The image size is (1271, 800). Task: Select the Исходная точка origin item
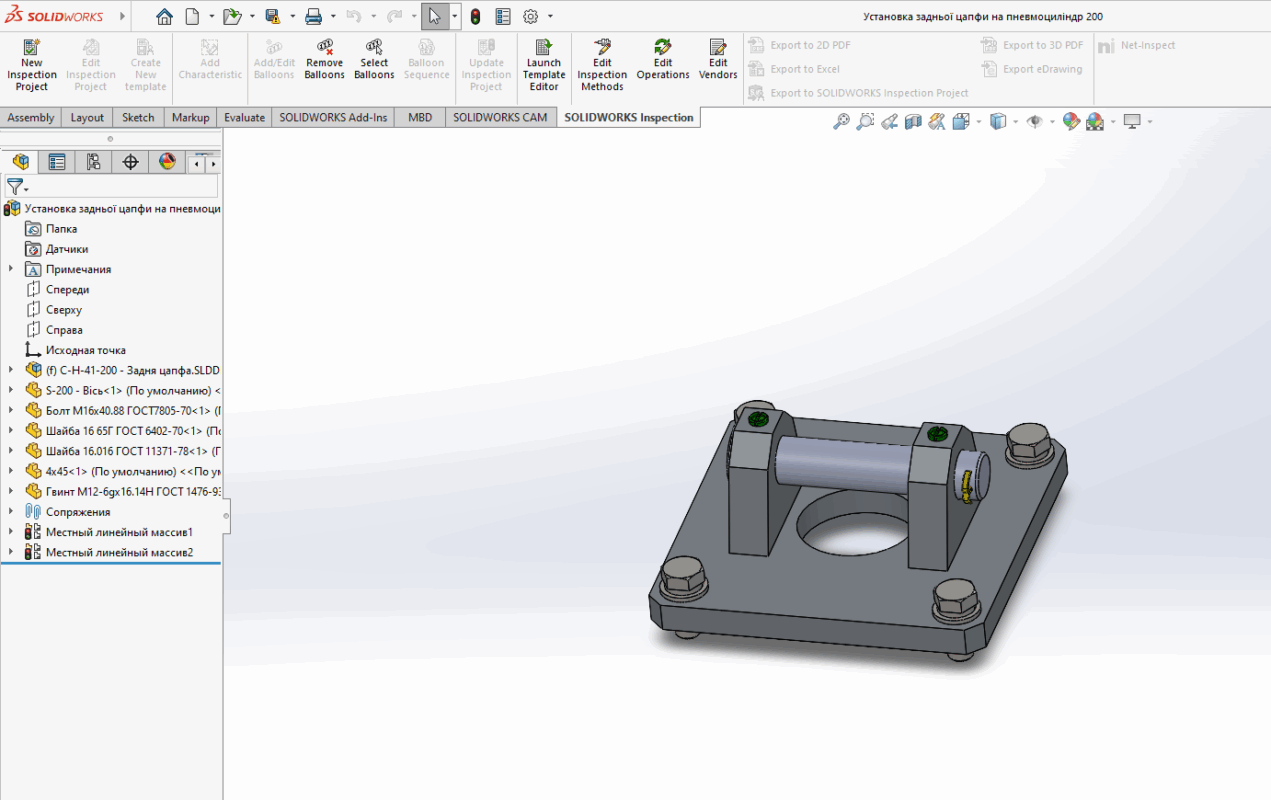click(85, 350)
